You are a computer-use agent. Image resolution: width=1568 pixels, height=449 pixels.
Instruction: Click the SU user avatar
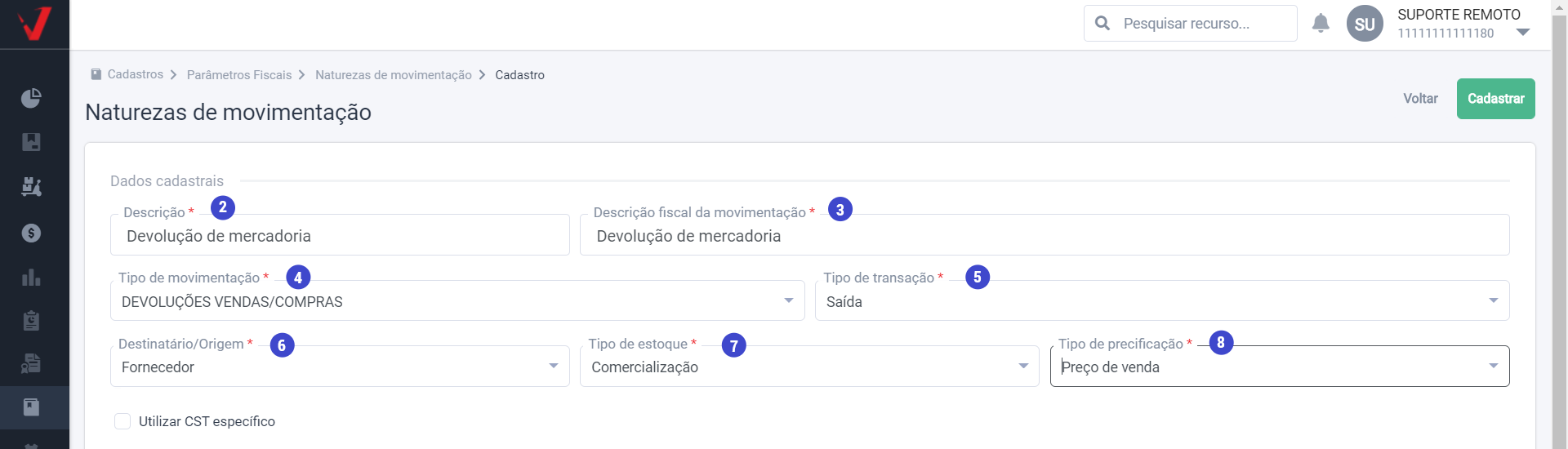point(1365,24)
